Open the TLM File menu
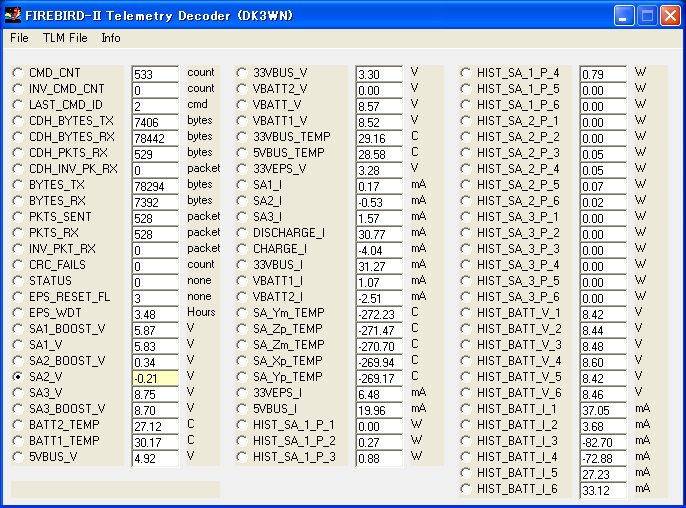 coord(65,38)
